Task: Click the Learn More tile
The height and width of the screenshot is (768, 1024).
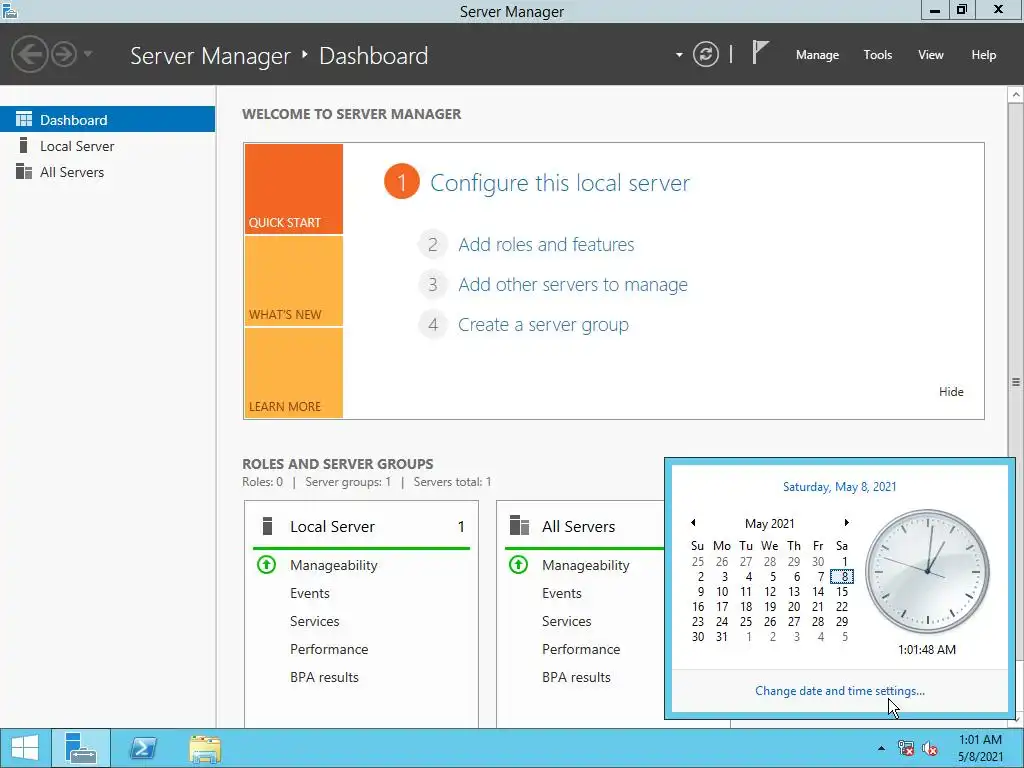Action: point(293,373)
